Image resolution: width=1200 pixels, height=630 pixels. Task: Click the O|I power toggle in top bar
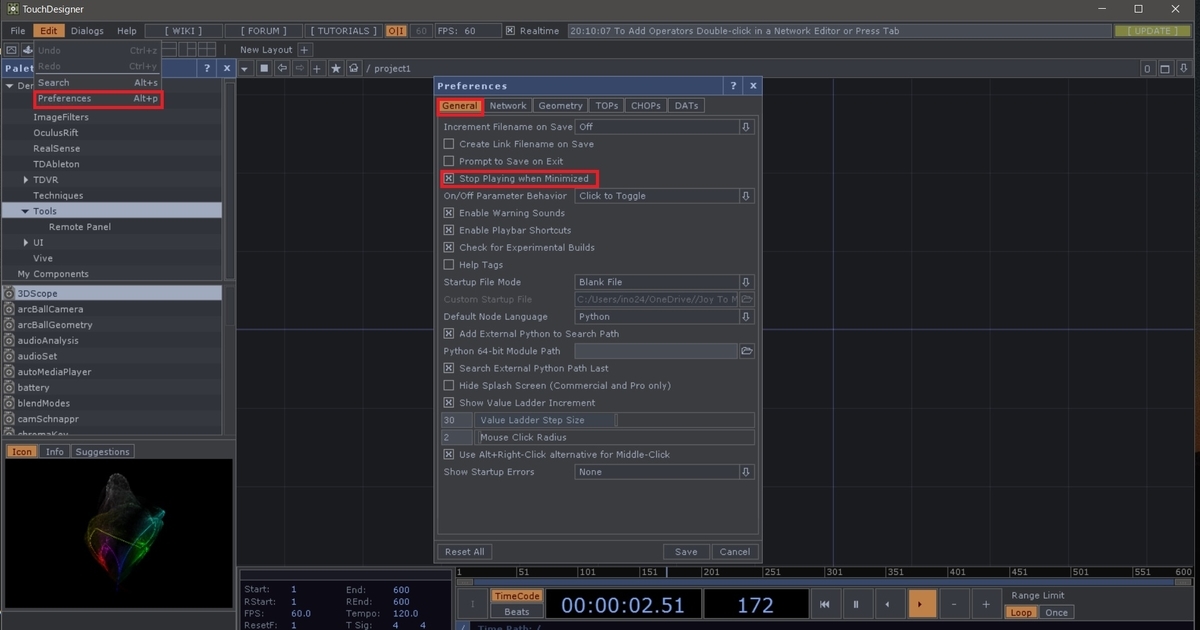click(x=396, y=31)
